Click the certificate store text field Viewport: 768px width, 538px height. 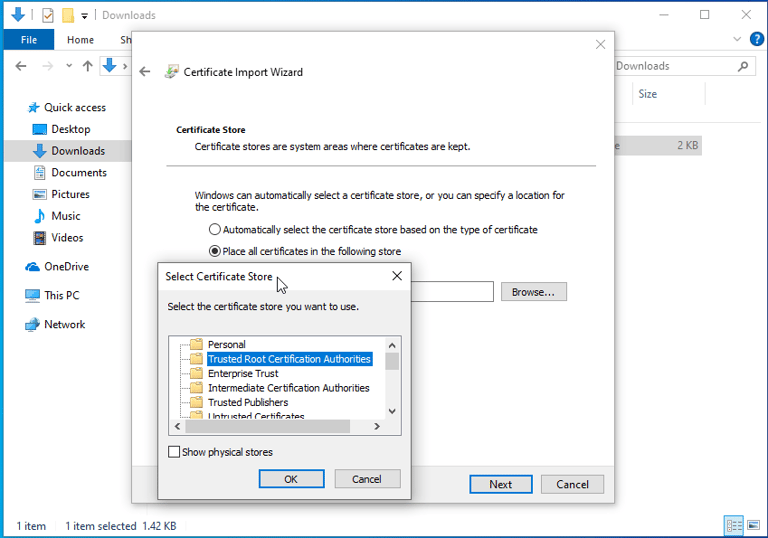[452, 292]
